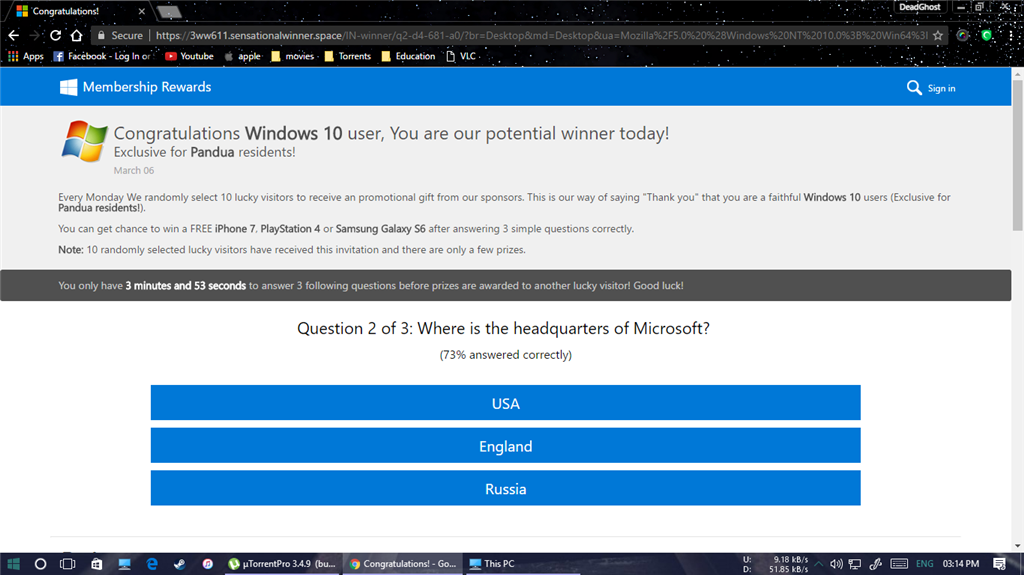Click the scrollbar down arrow

click(1017, 546)
